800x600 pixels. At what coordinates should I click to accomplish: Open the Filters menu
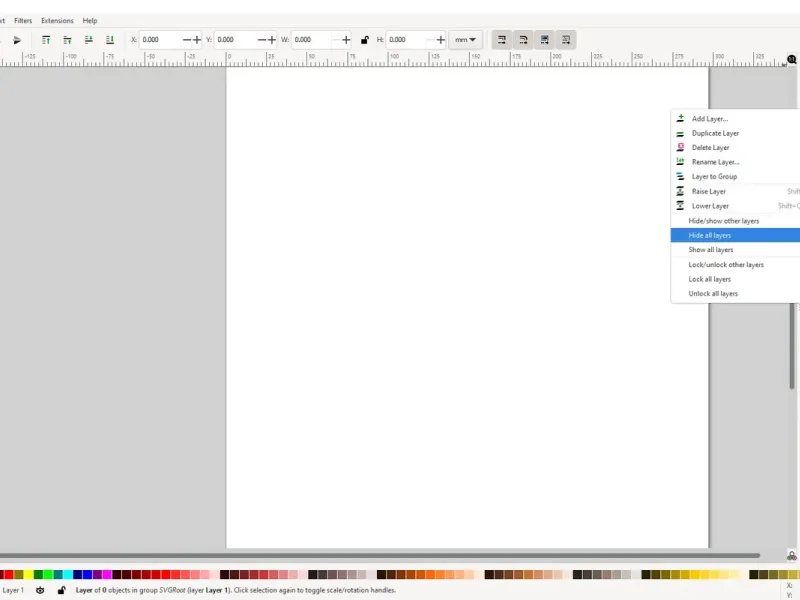23,21
